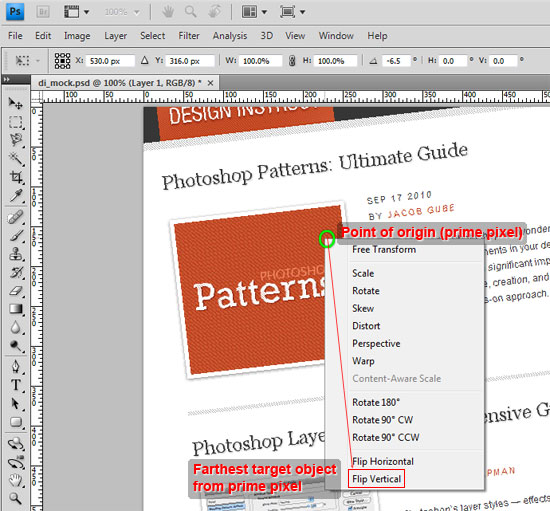
Task: Open the 100% zoom level dropdown
Action: click(x=122, y=12)
